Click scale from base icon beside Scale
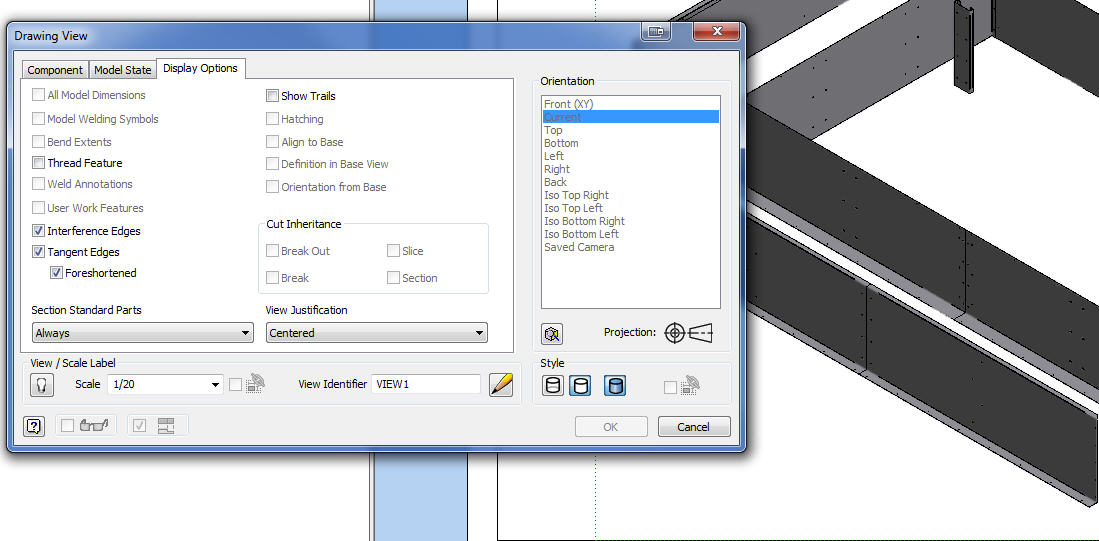1099x541 pixels. tap(256, 384)
